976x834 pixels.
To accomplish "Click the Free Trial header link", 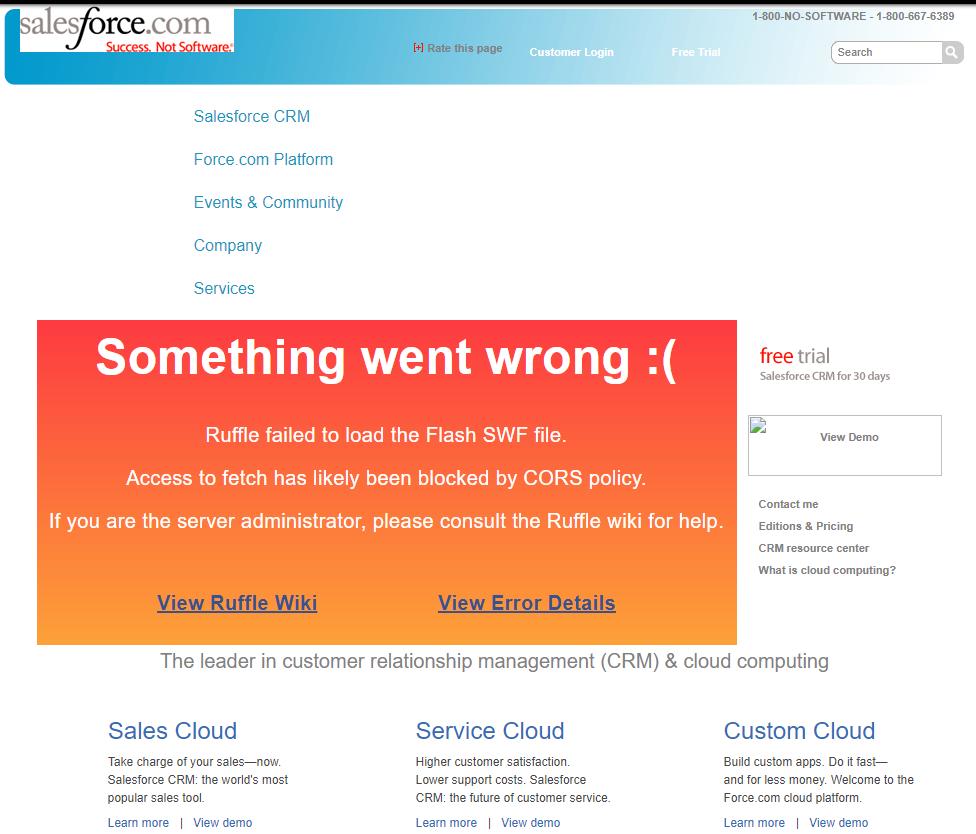I will tap(695, 52).
